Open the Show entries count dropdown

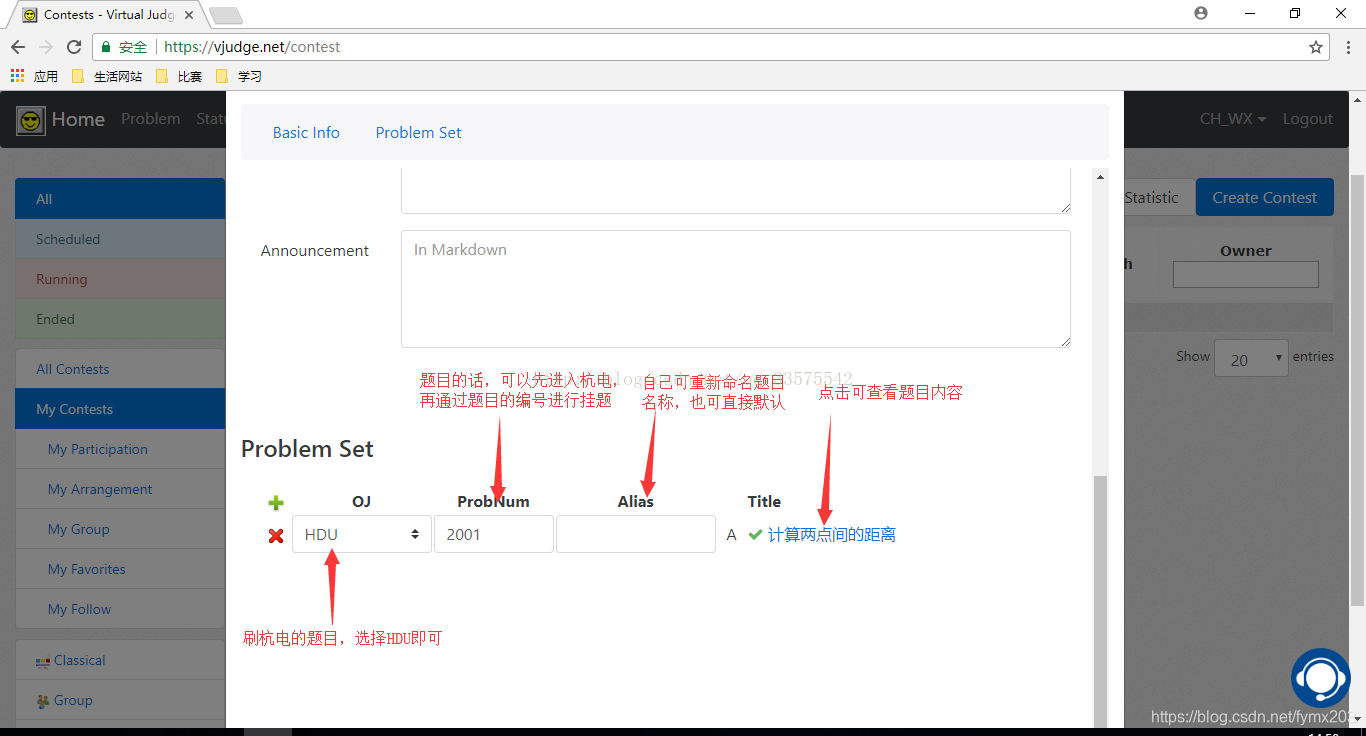tap(1251, 358)
